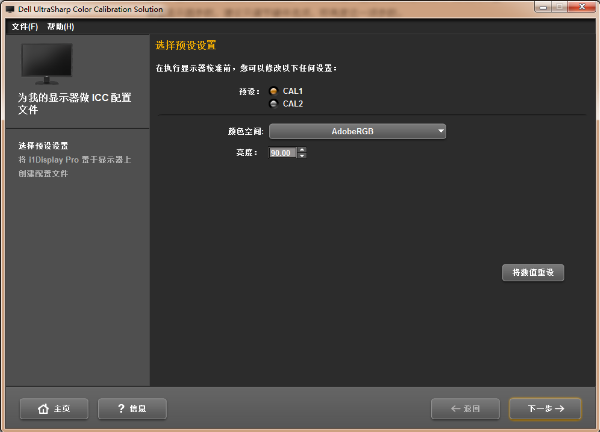Open help via the bottom 帮助 button
This screenshot has height=432, width=600.
click(x=132, y=408)
